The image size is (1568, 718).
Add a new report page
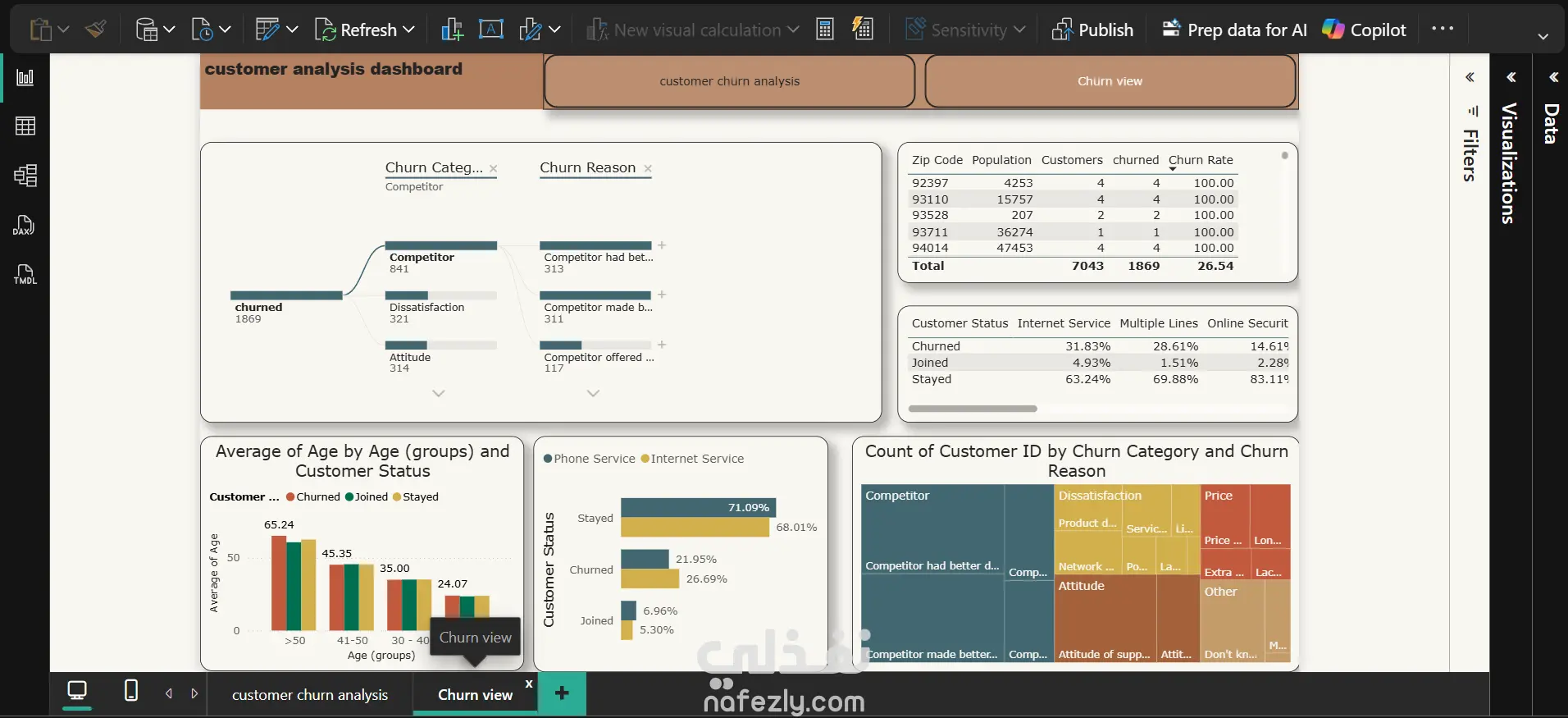coord(562,693)
